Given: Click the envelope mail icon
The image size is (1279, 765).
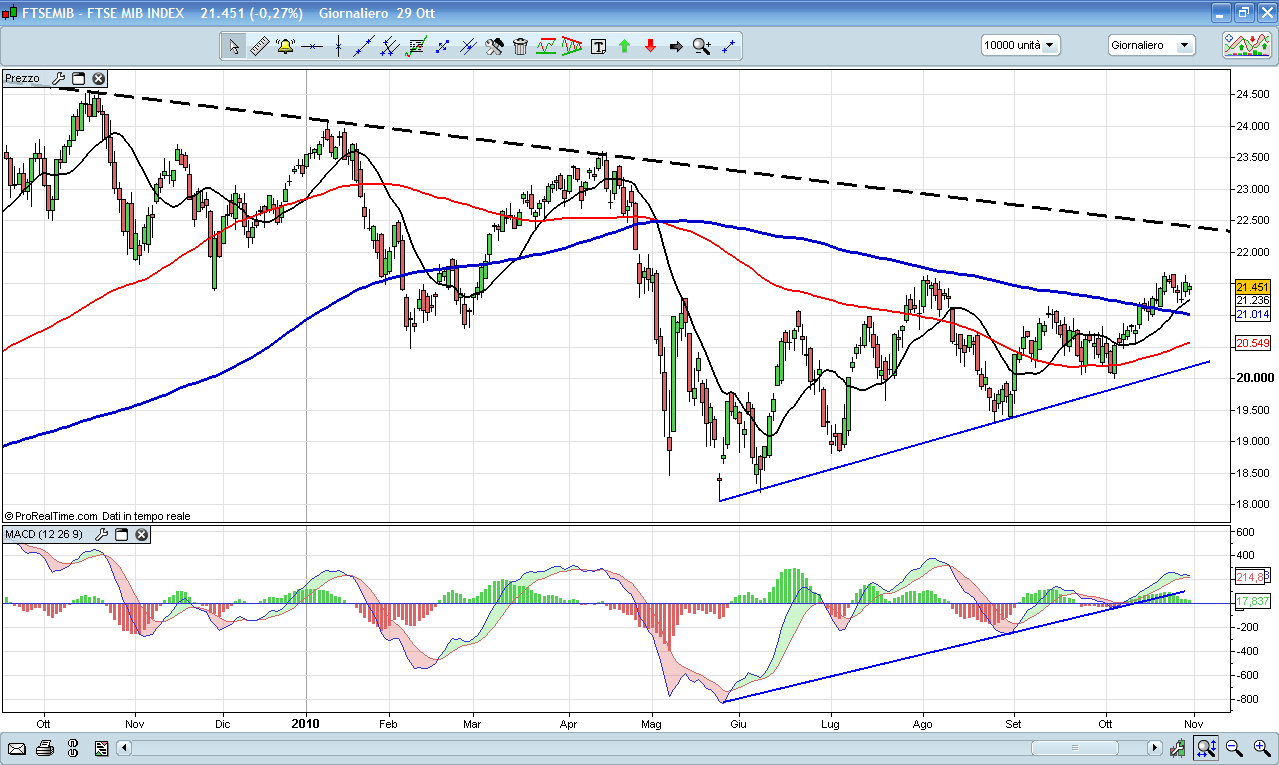Looking at the screenshot, I should click(x=16, y=748).
